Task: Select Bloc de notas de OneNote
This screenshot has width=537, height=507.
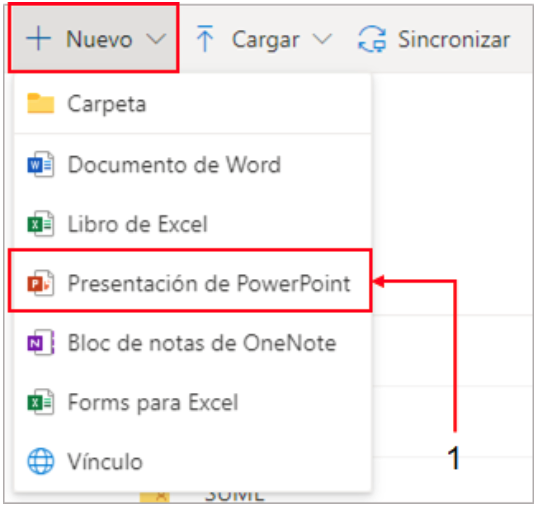Action: click(193, 342)
